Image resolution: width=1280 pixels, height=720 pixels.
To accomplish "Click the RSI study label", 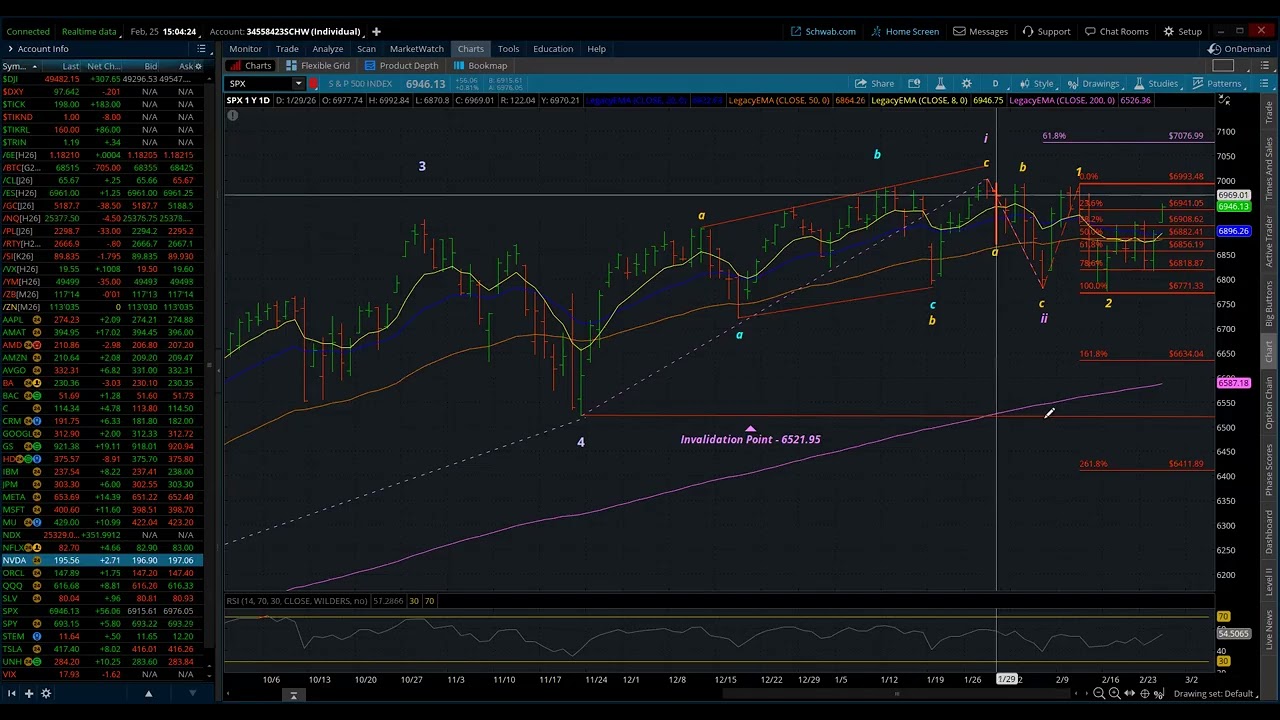I will pyautogui.click(x=297, y=601).
